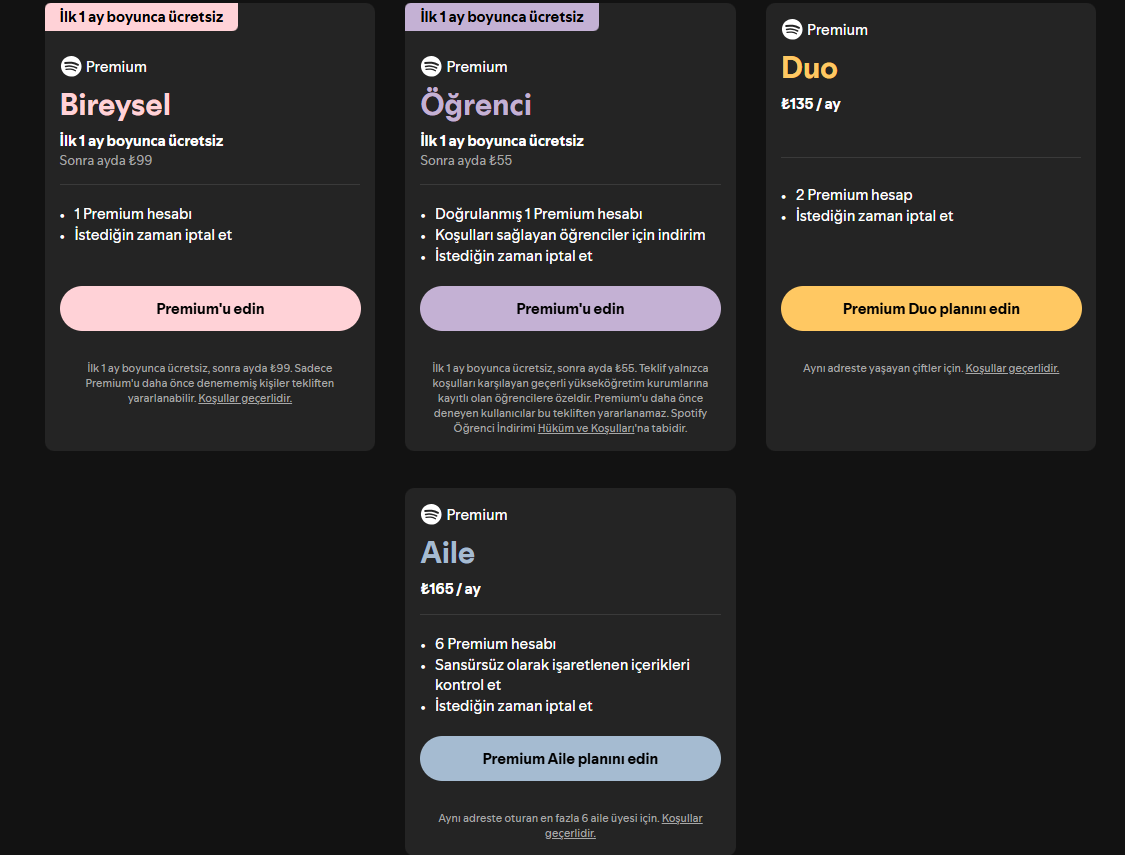Viewport: 1125px width, 855px height.
Task: Click the Bireysel plan title
Action: pos(115,105)
